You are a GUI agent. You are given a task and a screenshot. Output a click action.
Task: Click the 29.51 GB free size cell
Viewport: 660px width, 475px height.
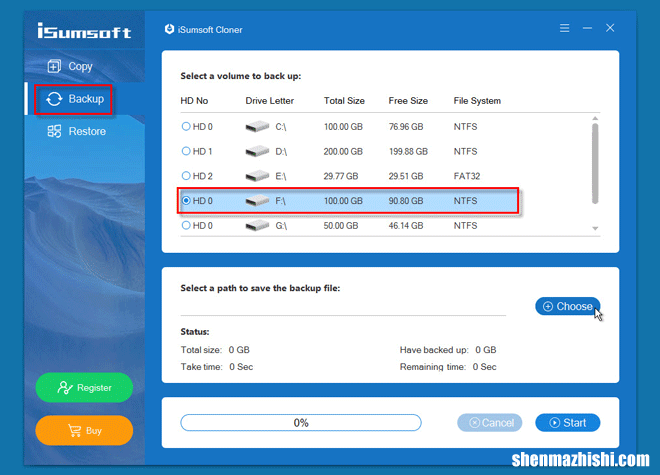coord(406,176)
